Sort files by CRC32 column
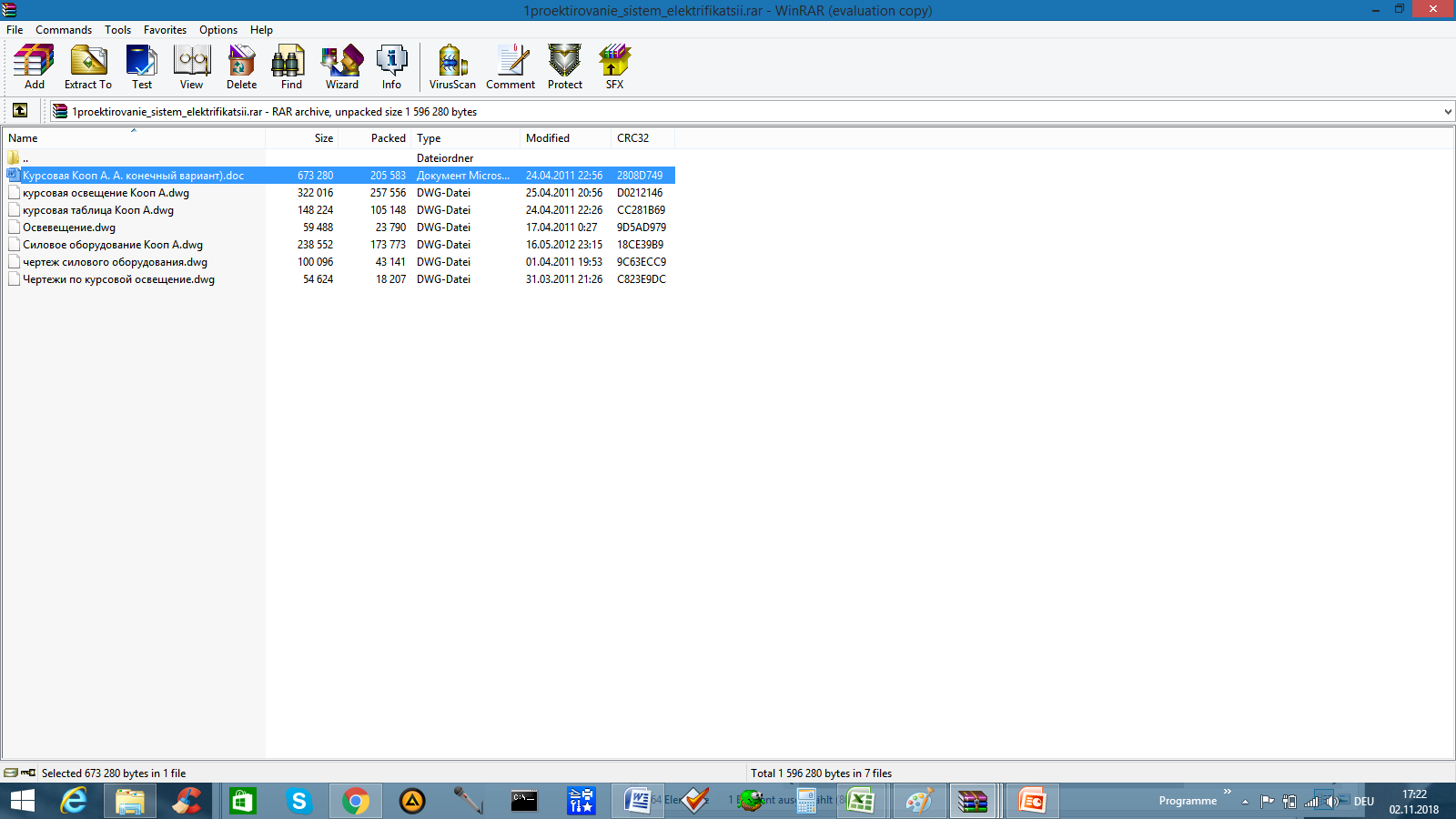Screen dimensions: 1456x819 642,138
